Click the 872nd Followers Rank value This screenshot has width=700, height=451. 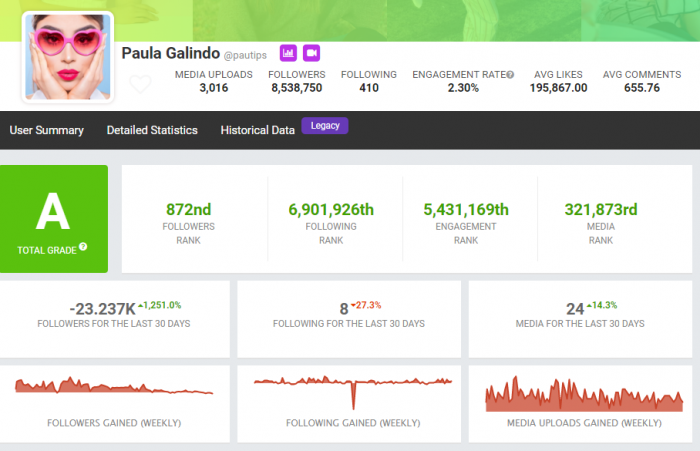click(190, 209)
